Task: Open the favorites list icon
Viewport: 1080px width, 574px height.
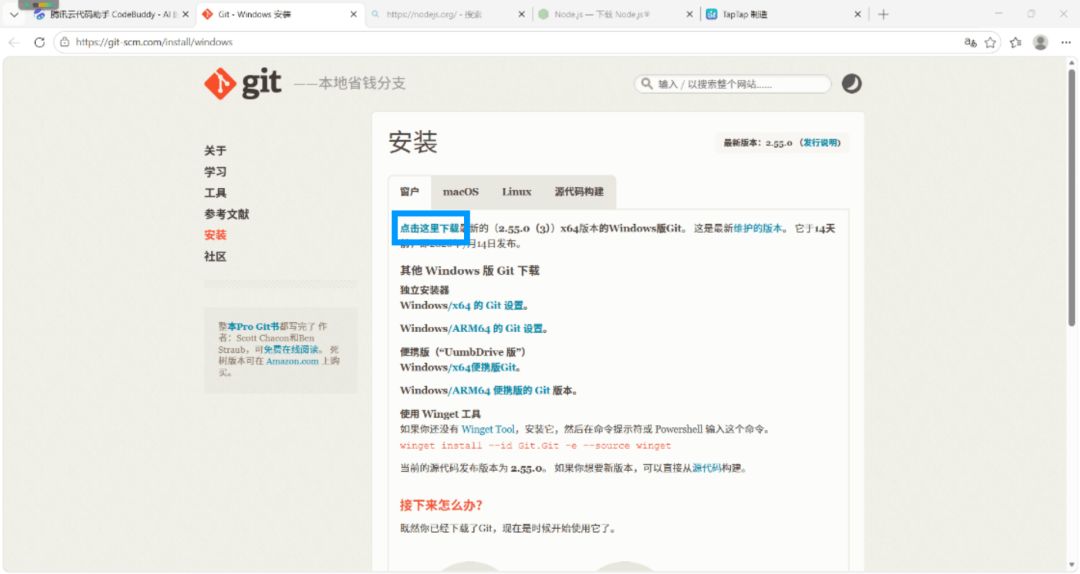Action: click(x=1015, y=42)
